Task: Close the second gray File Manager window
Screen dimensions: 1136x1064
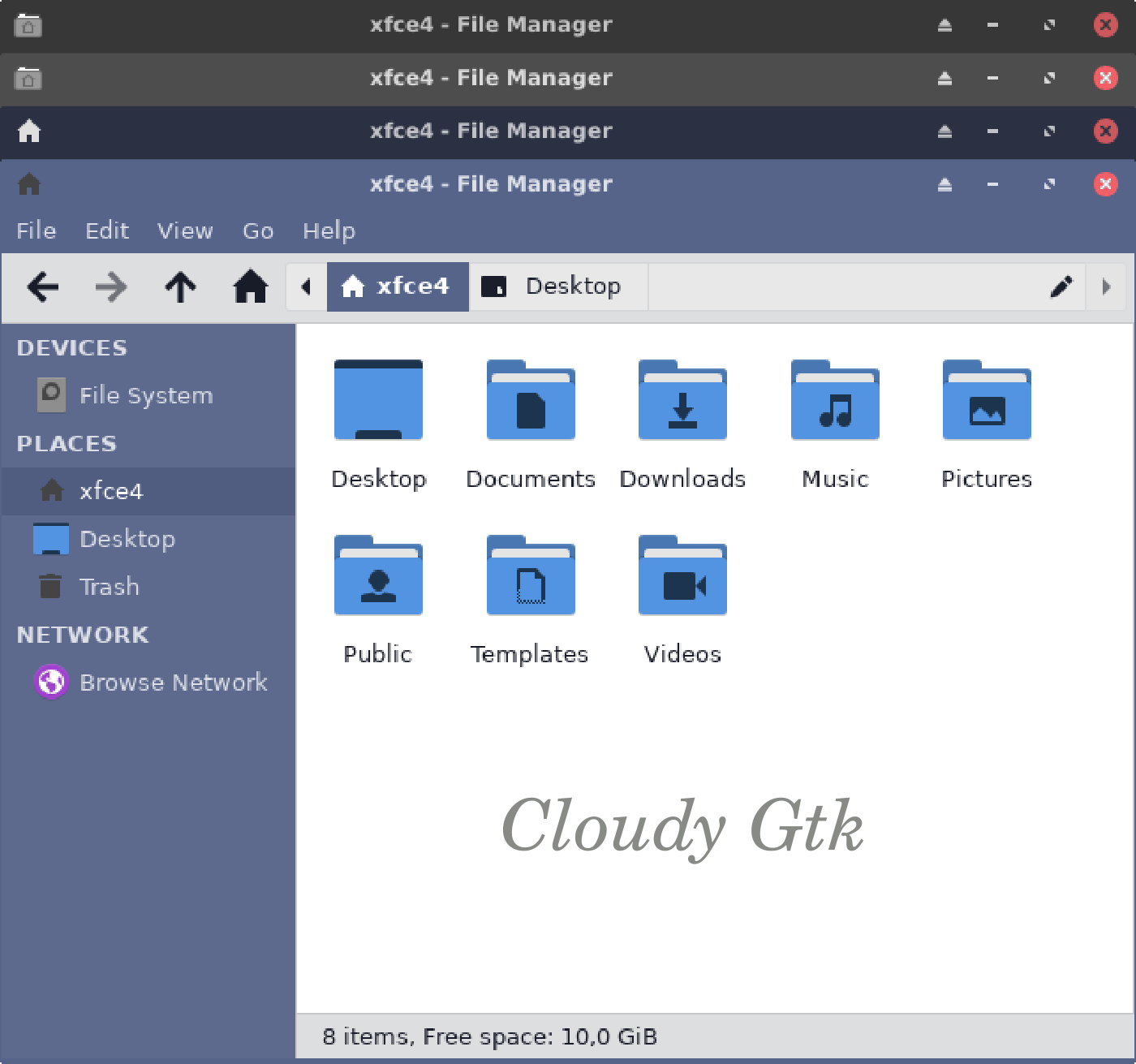Action: click(x=1105, y=78)
